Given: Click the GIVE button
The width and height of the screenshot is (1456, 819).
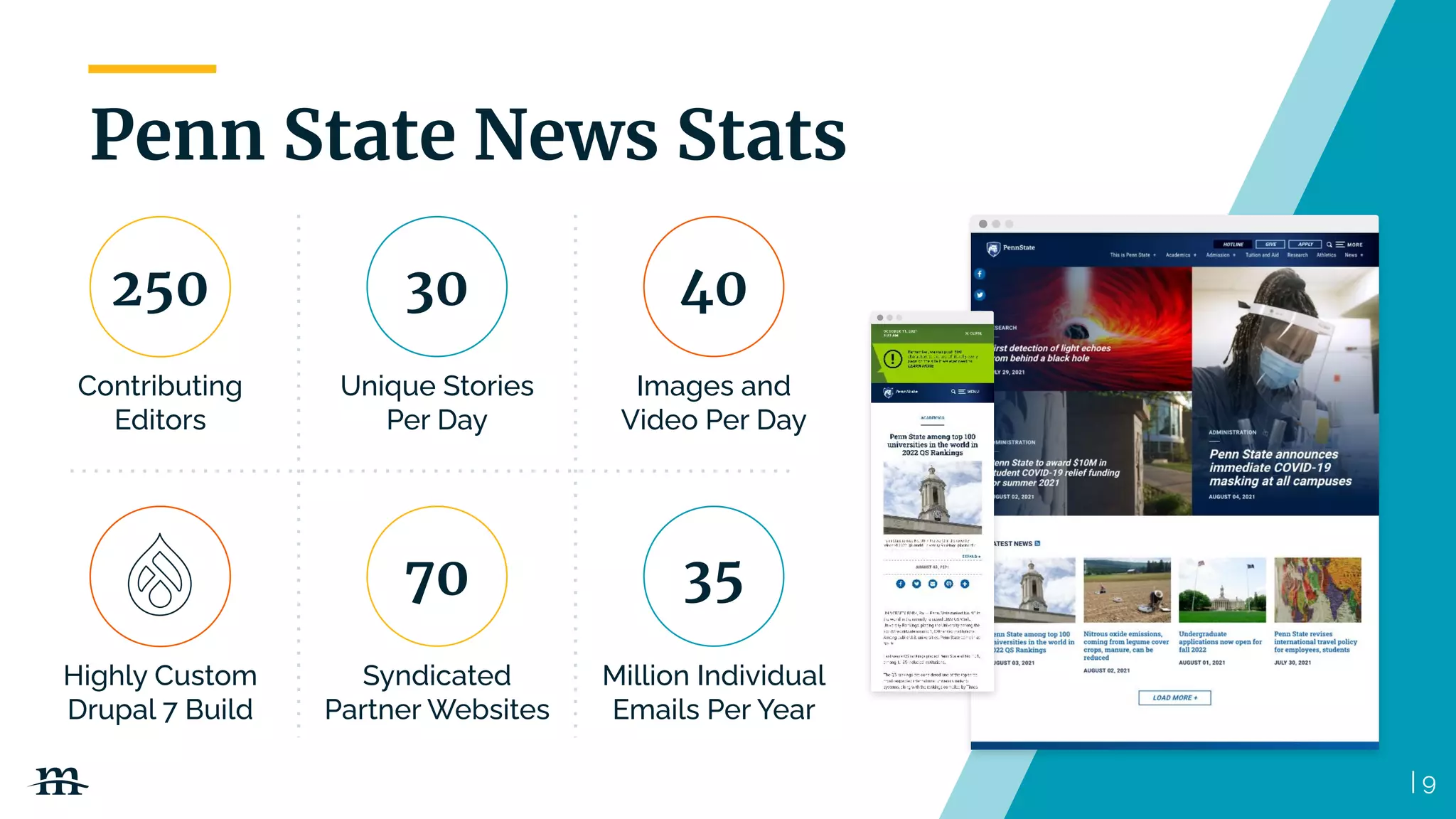Looking at the screenshot, I should (1270, 245).
